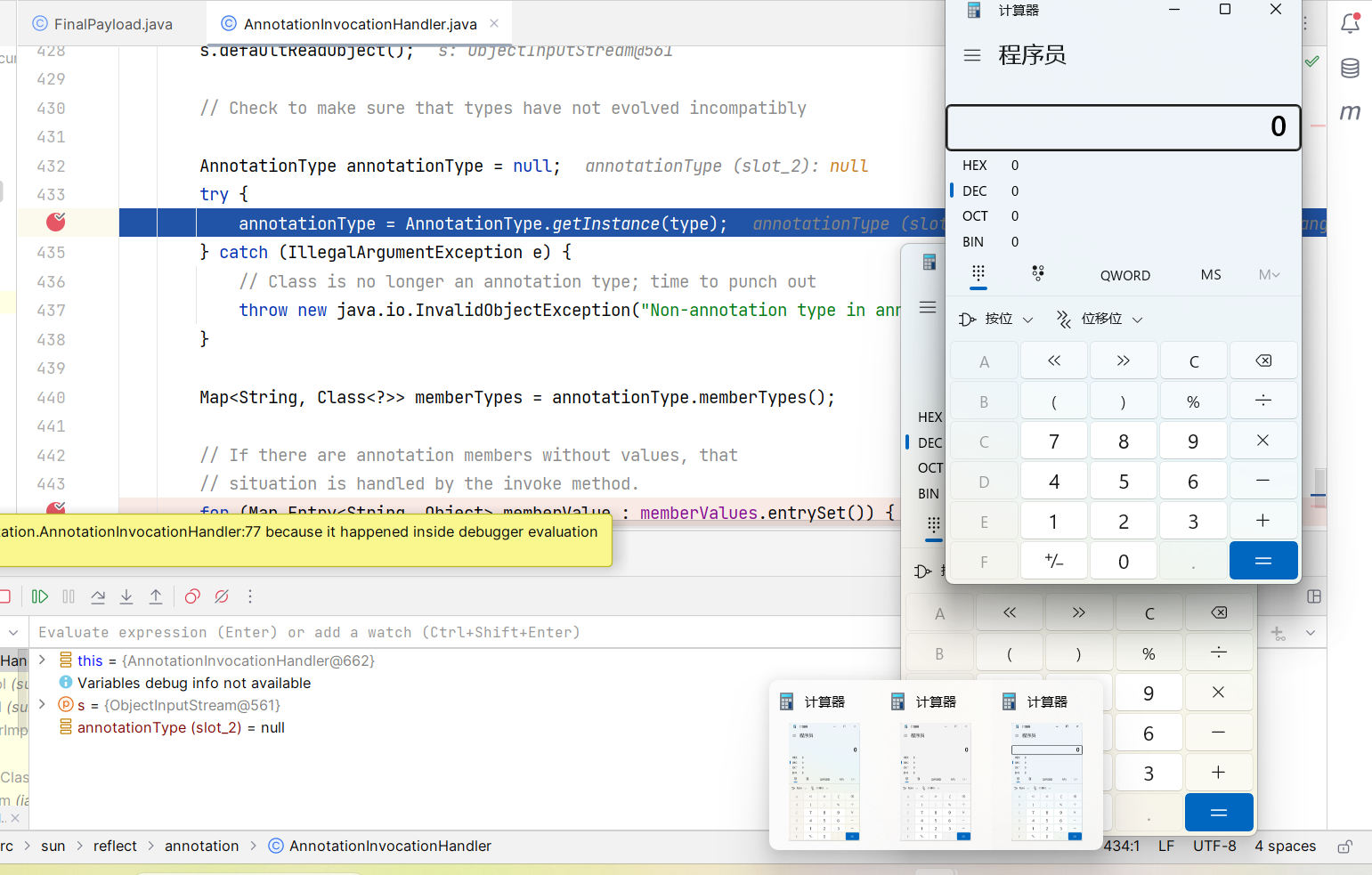1372x875 pixels.
Task: Click QWORD data size button
Action: point(1124,275)
